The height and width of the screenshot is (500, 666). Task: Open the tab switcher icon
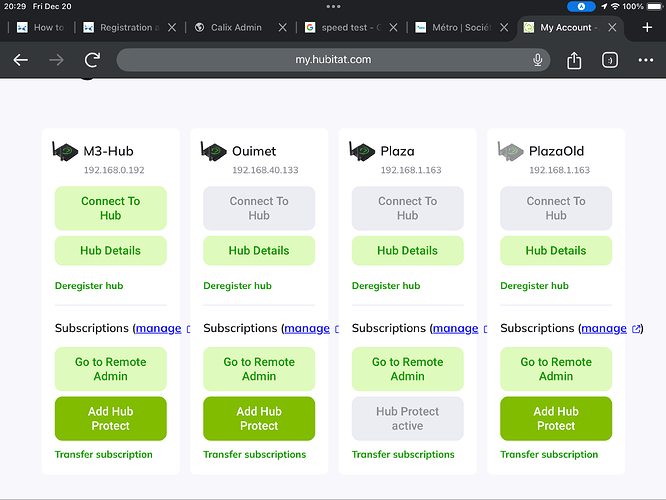[610, 60]
